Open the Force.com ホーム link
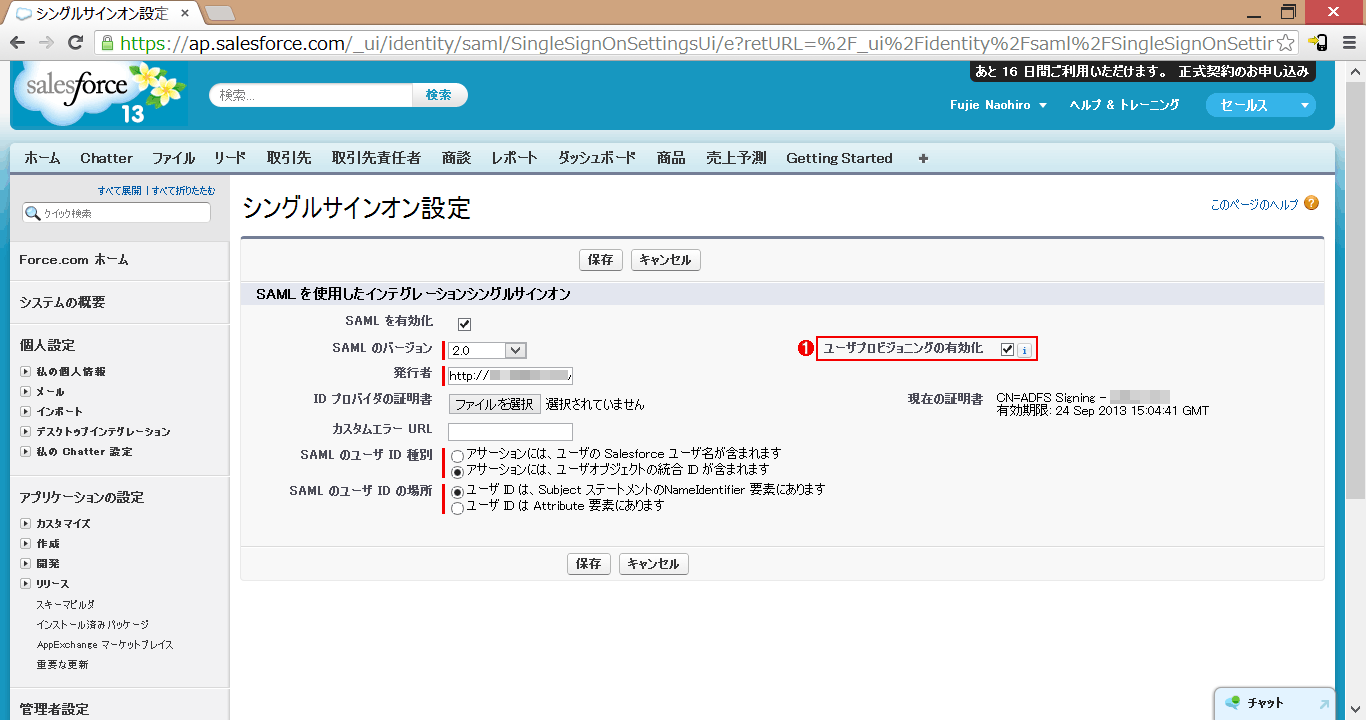 point(74,260)
